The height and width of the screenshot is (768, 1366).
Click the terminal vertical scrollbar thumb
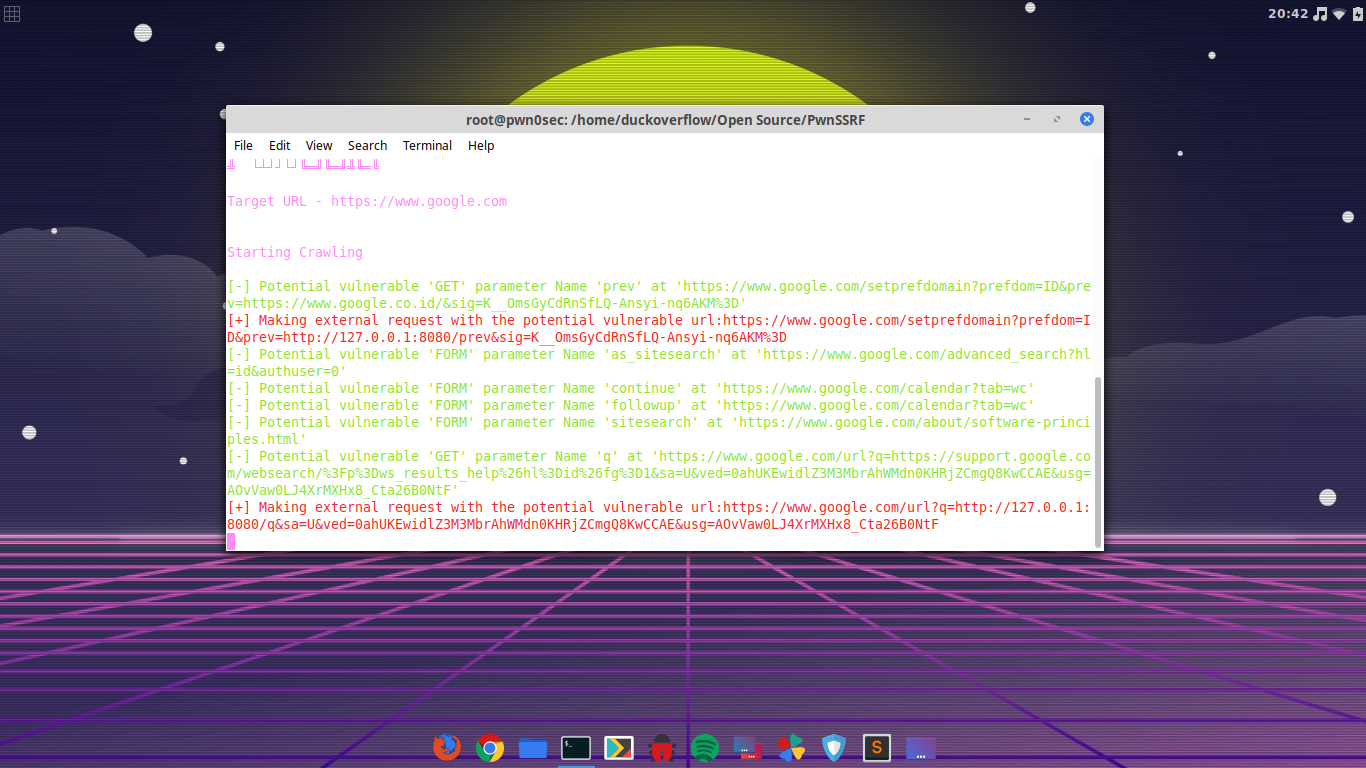point(1098,462)
